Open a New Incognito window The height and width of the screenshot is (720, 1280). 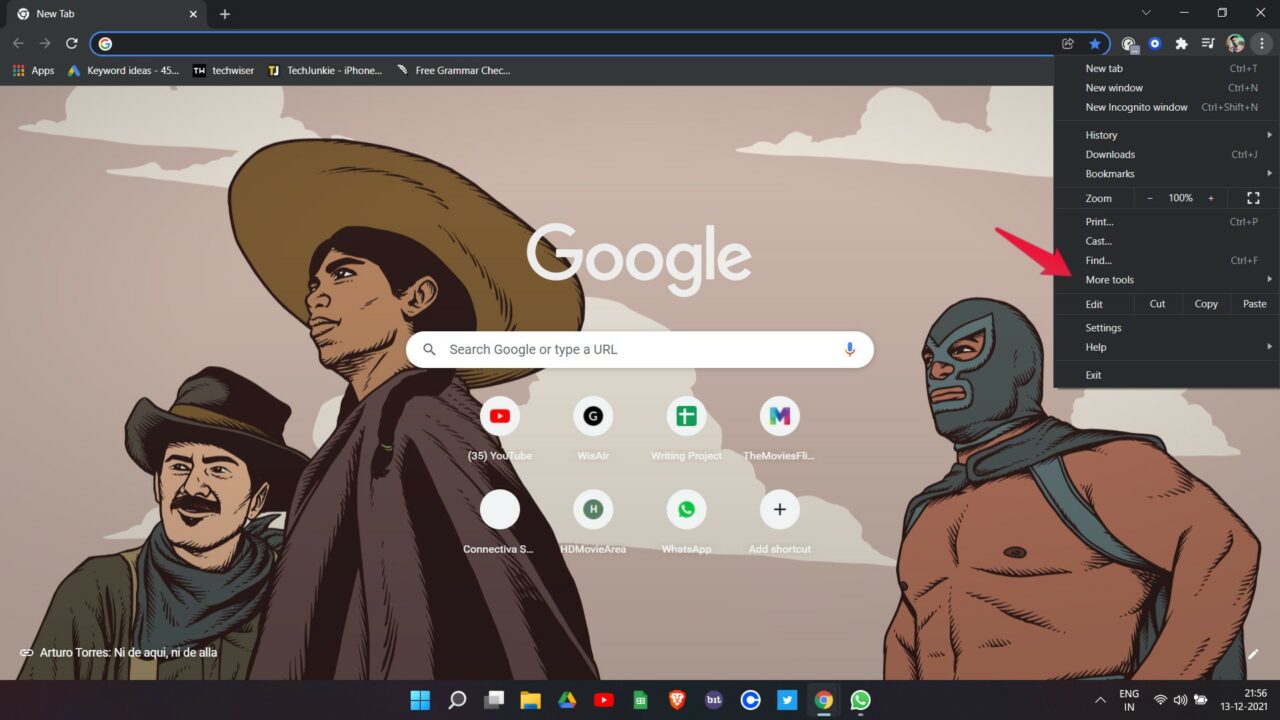(1166, 107)
